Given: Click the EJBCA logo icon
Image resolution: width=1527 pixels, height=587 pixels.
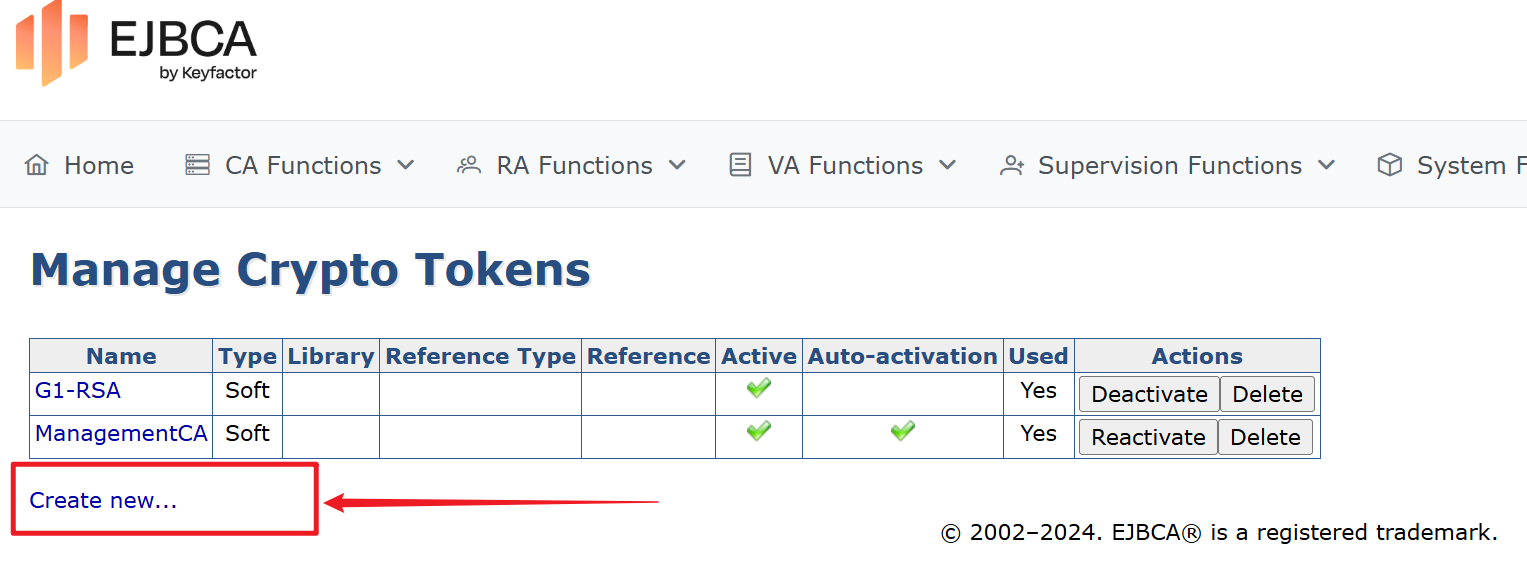Looking at the screenshot, I should click(51, 43).
